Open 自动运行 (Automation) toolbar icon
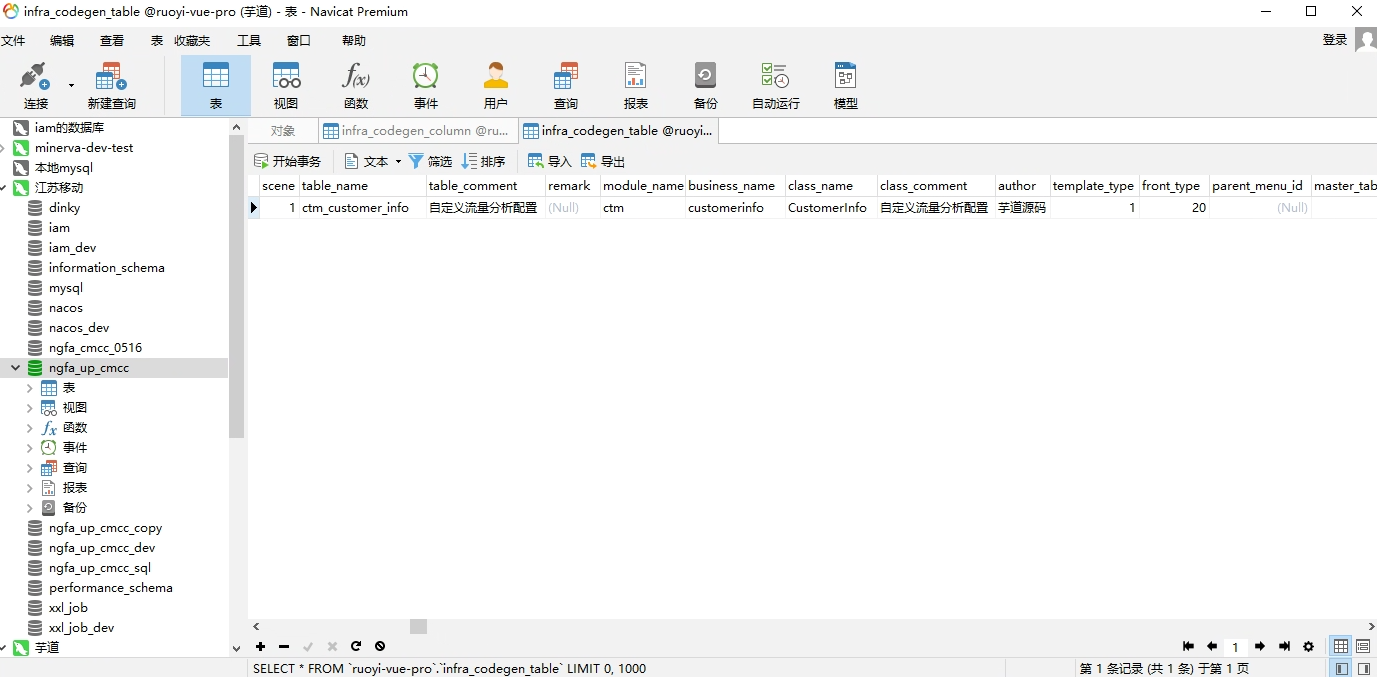Viewport: 1377px width, 677px height. (775, 85)
